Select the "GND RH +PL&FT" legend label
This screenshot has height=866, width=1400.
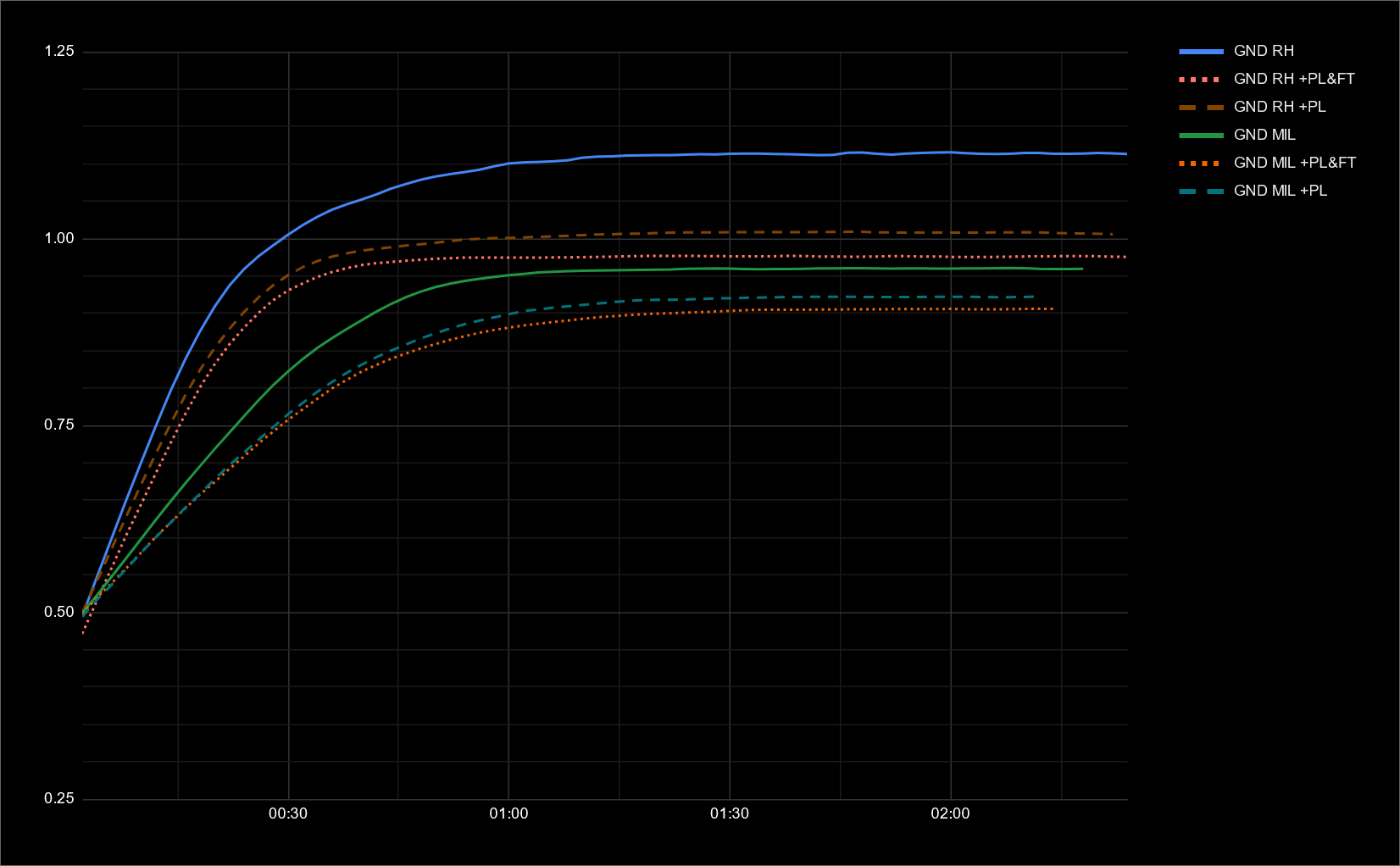(1294, 80)
